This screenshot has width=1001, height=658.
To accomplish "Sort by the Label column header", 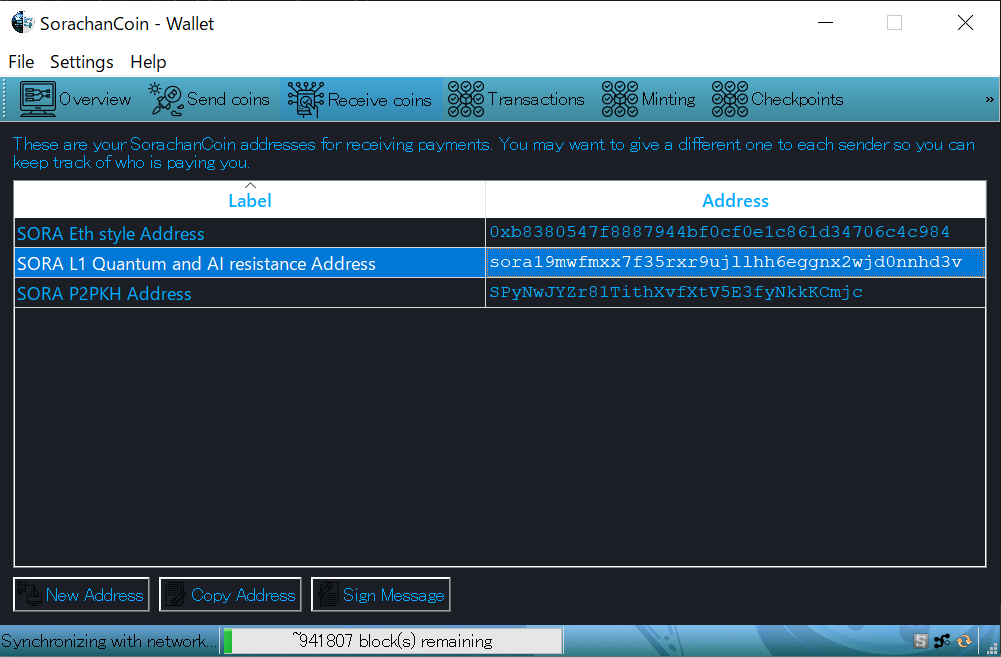I will [250, 200].
